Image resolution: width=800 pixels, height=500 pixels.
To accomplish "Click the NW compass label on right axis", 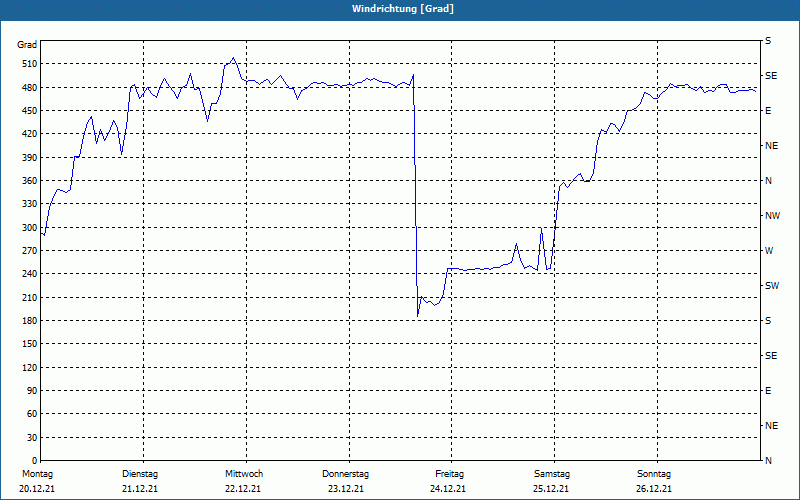I will [x=772, y=216].
